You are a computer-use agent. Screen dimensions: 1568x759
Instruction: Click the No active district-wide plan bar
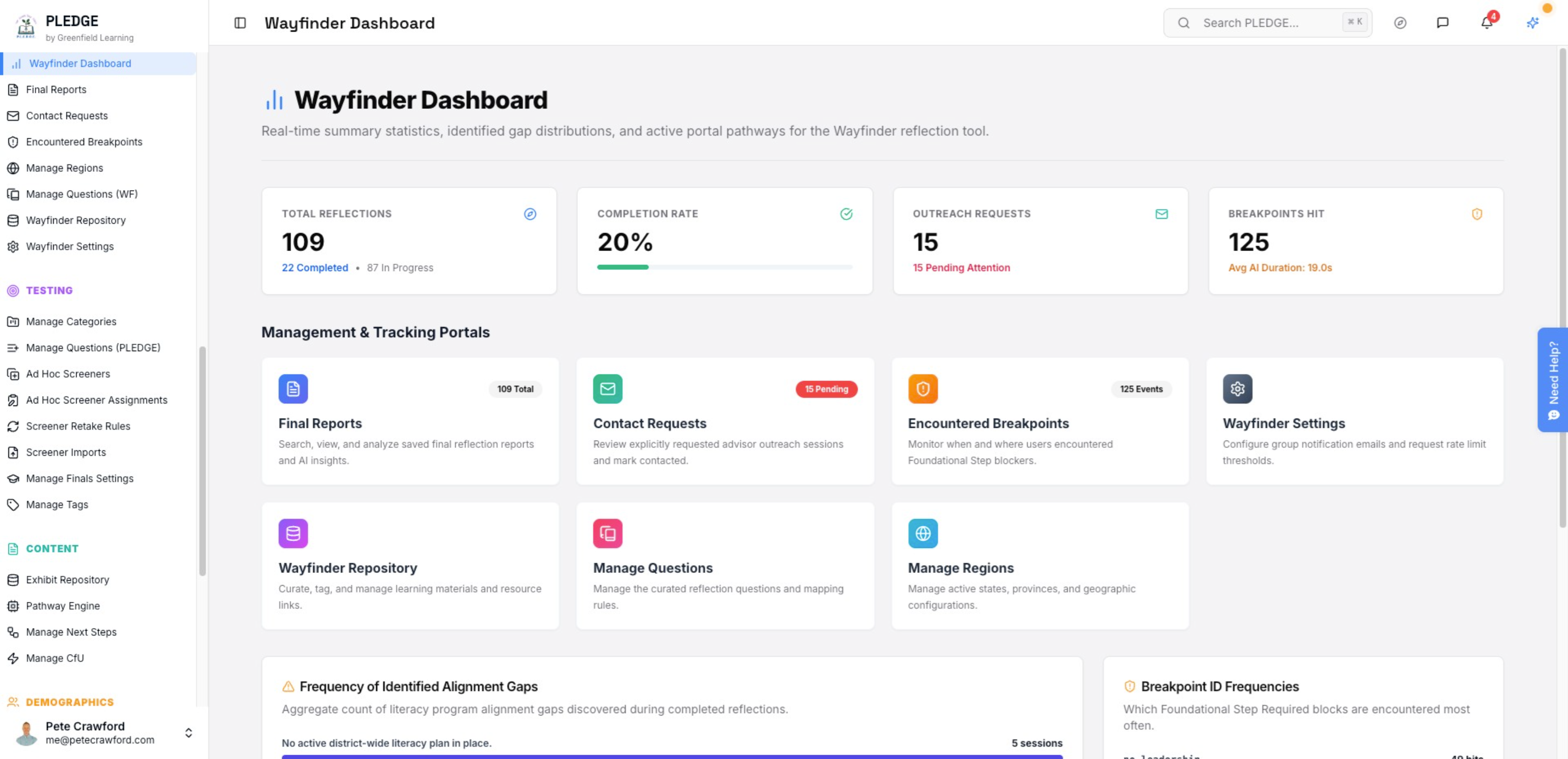pyautogui.click(x=672, y=757)
